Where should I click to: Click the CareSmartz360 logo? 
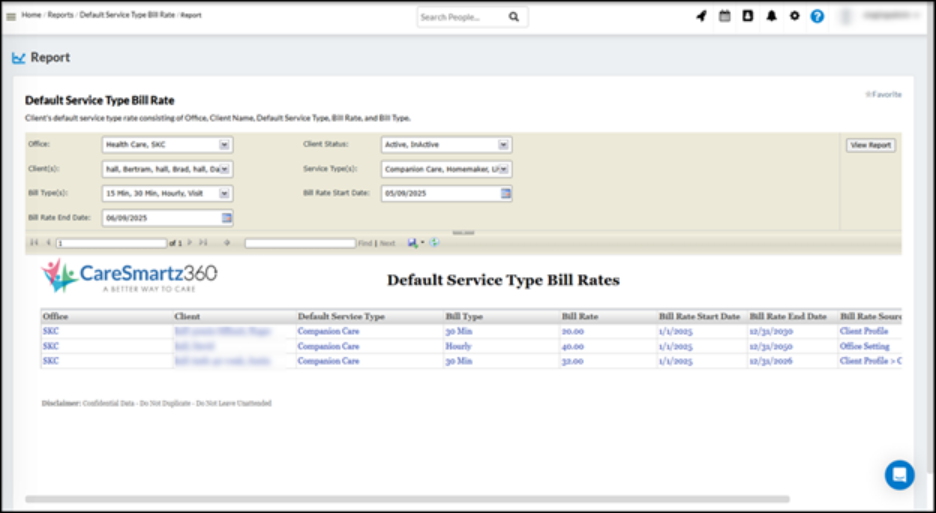click(x=129, y=275)
